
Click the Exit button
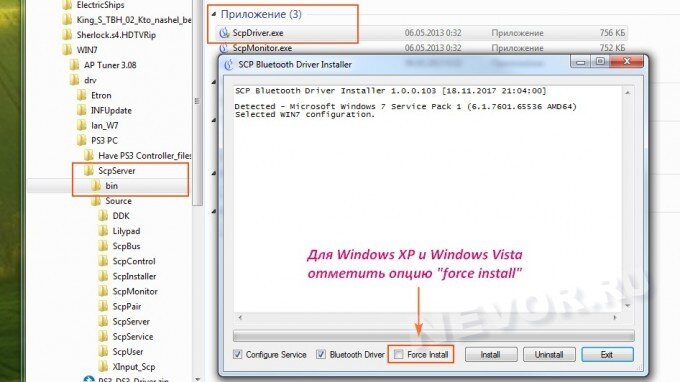click(x=607, y=355)
